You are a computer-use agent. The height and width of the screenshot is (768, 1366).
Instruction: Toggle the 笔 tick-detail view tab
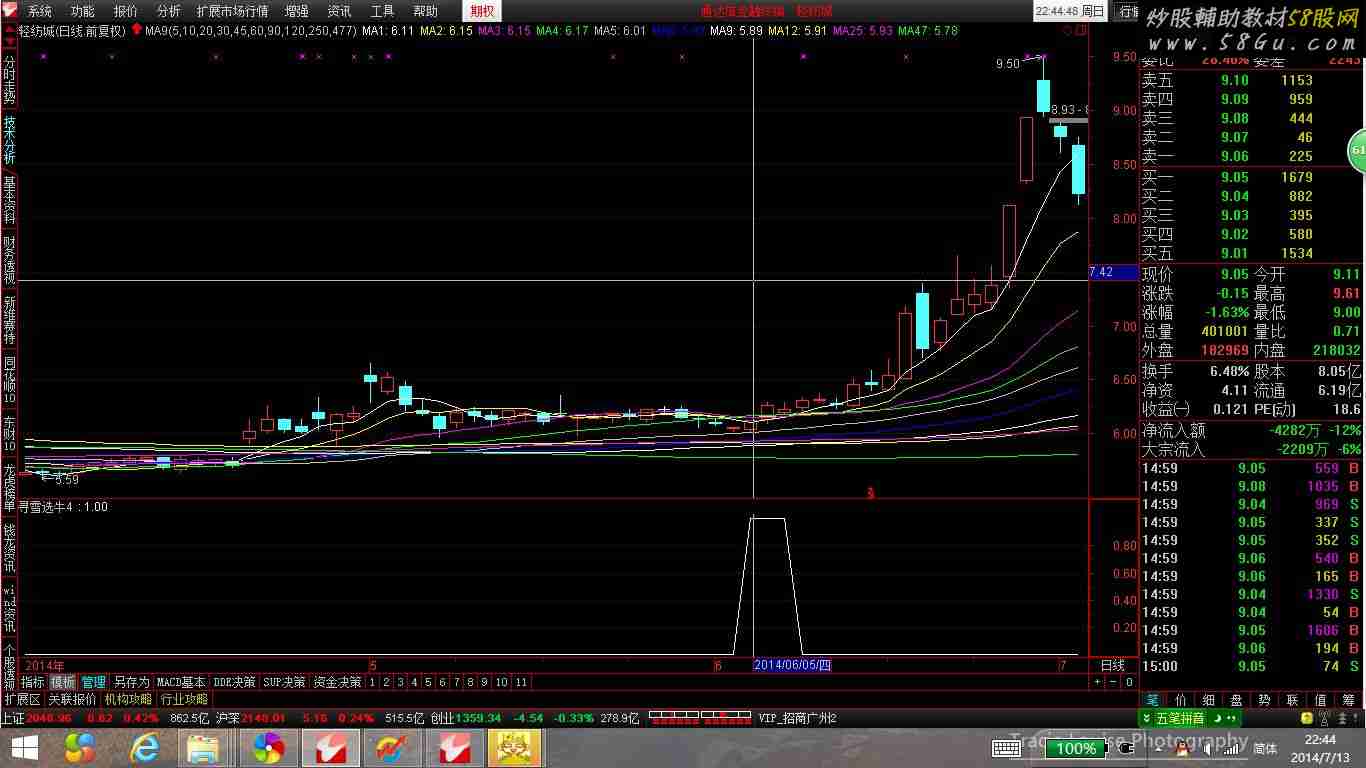tap(1152, 700)
